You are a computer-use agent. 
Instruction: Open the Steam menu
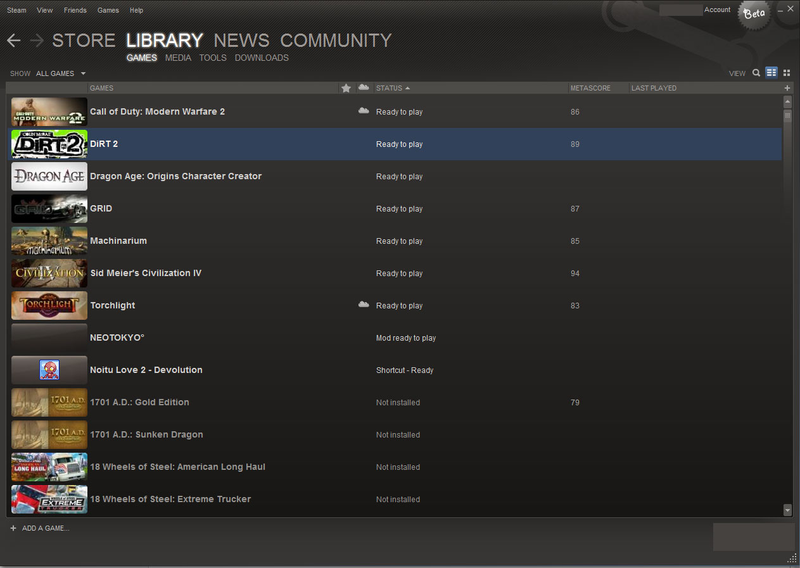(16, 10)
